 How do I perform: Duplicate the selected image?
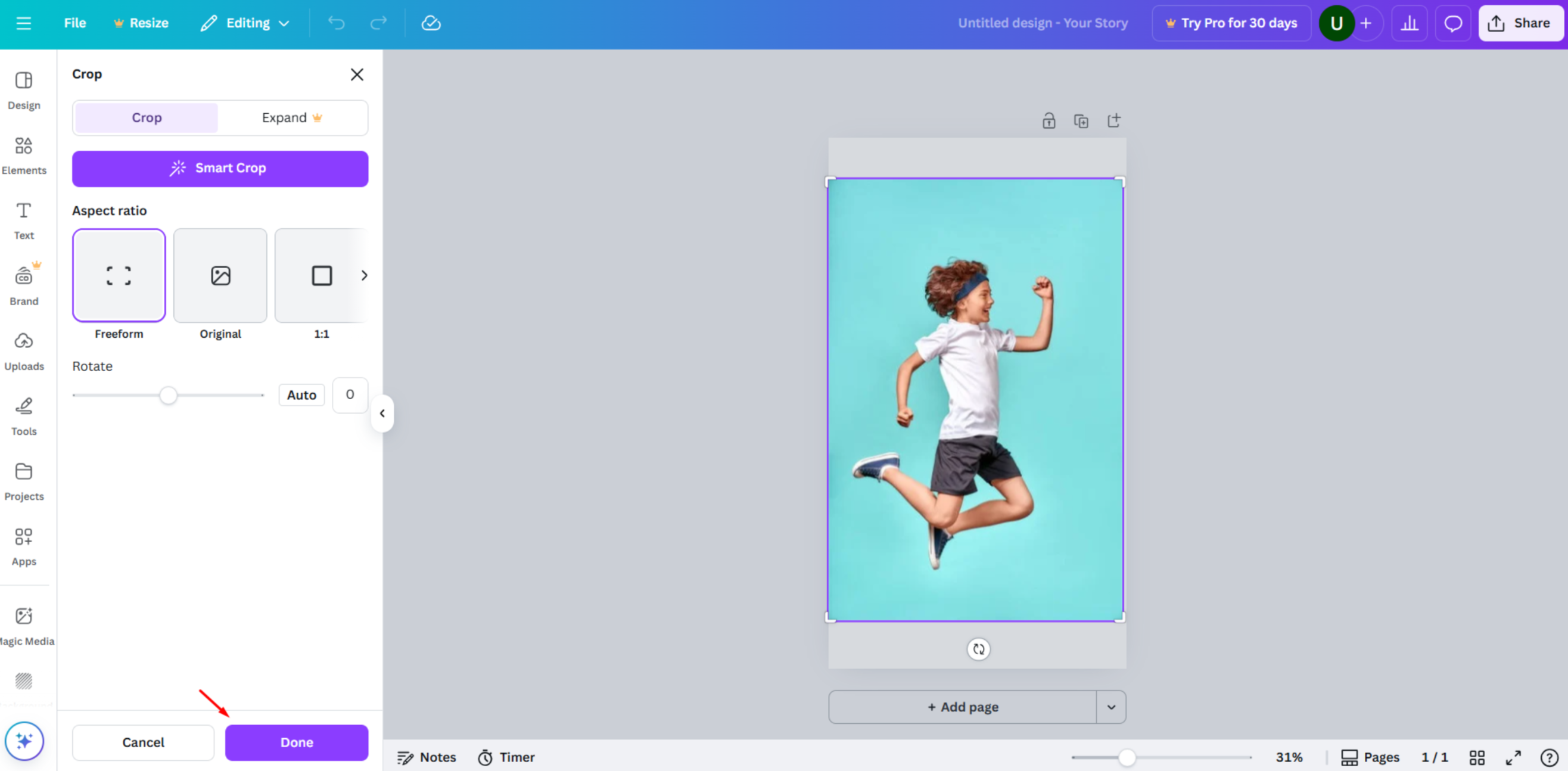(1082, 120)
